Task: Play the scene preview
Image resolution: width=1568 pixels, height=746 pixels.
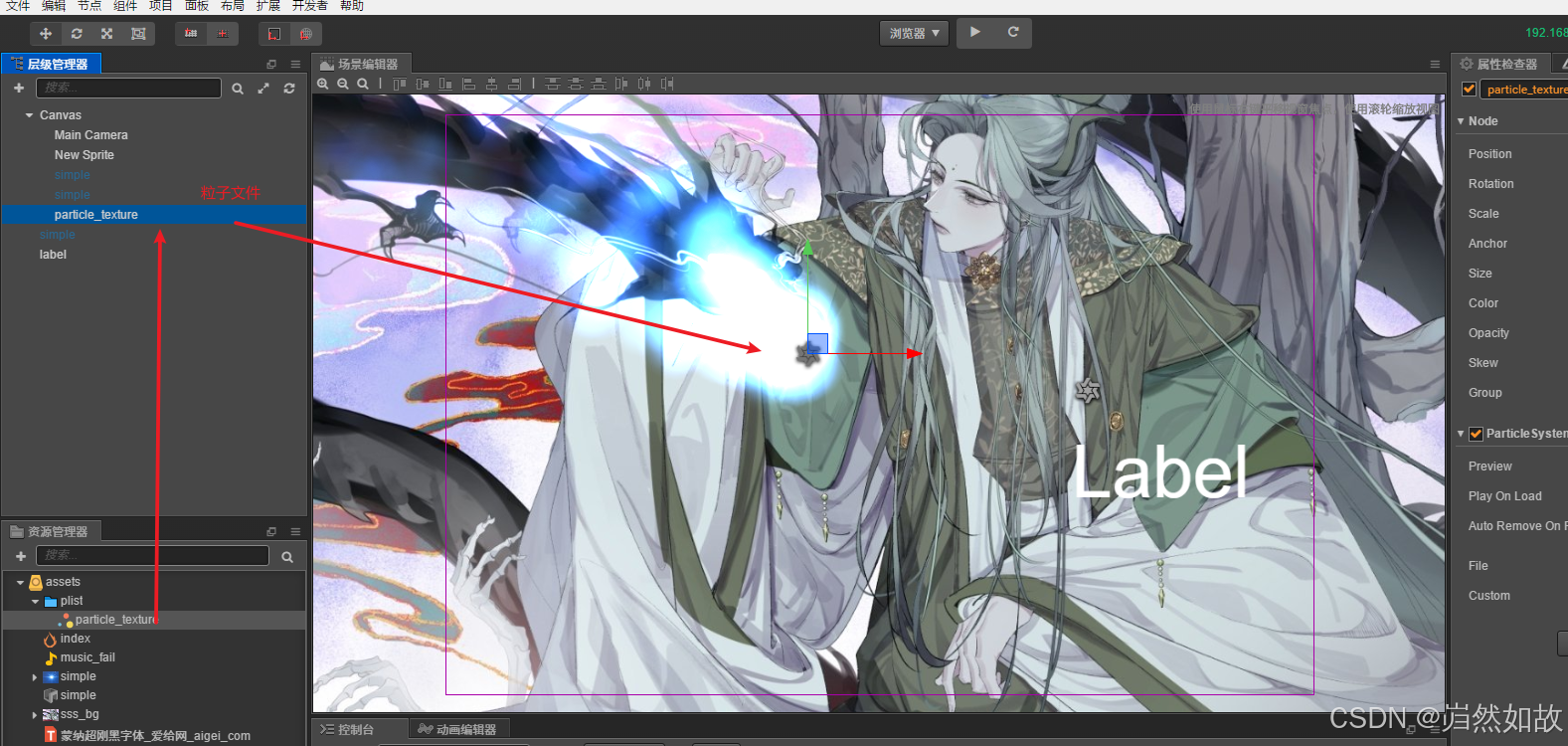Action: pyautogui.click(x=975, y=33)
